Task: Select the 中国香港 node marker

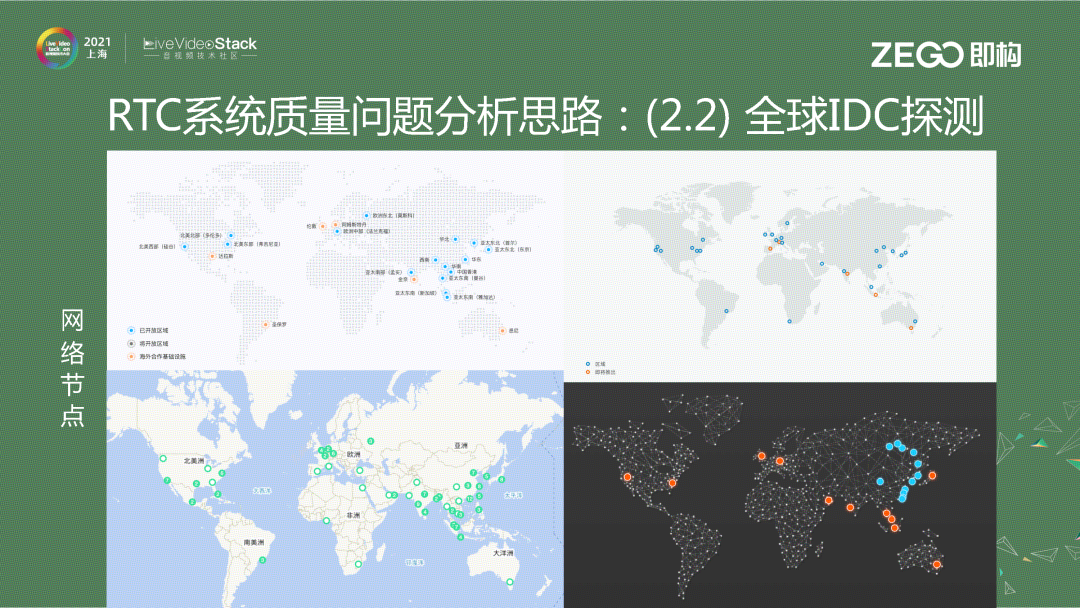Action: tap(451, 272)
